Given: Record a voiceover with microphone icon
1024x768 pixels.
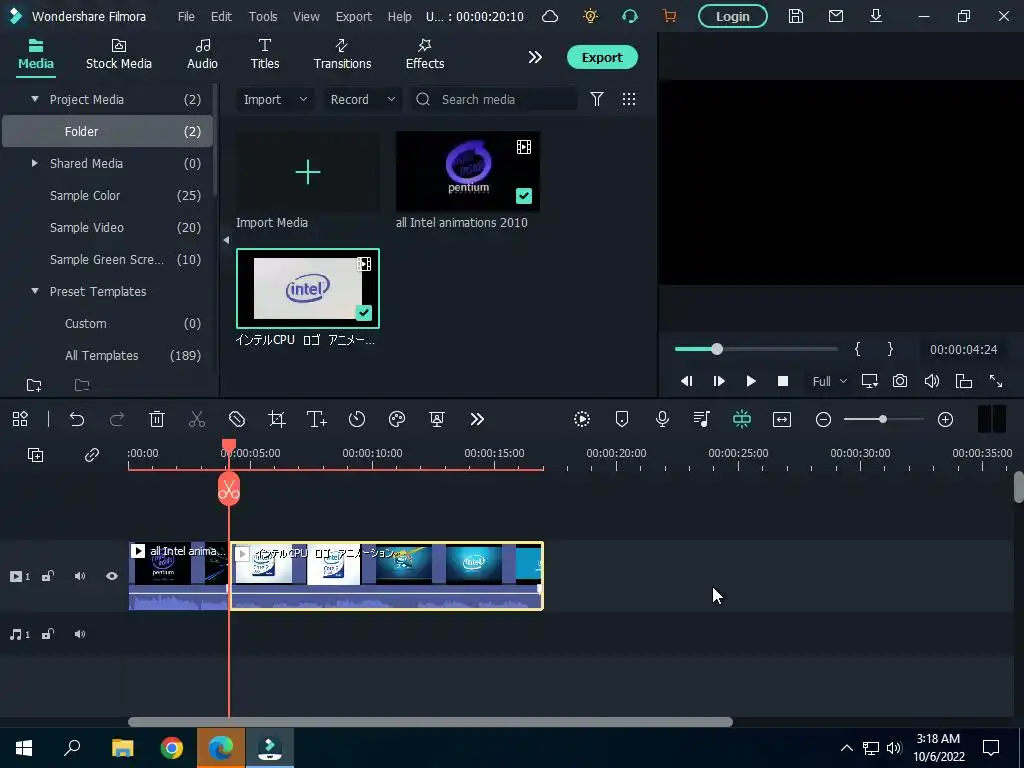Looking at the screenshot, I should (662, 419).
